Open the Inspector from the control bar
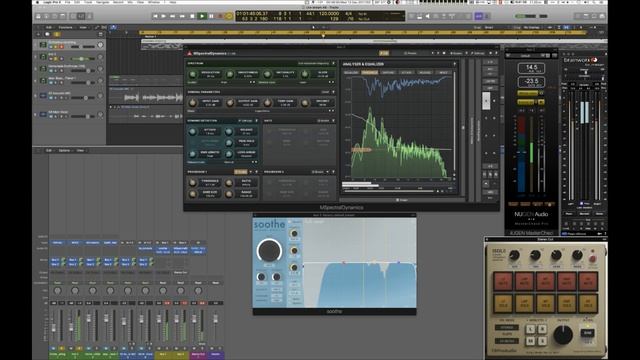 [46, 16]
